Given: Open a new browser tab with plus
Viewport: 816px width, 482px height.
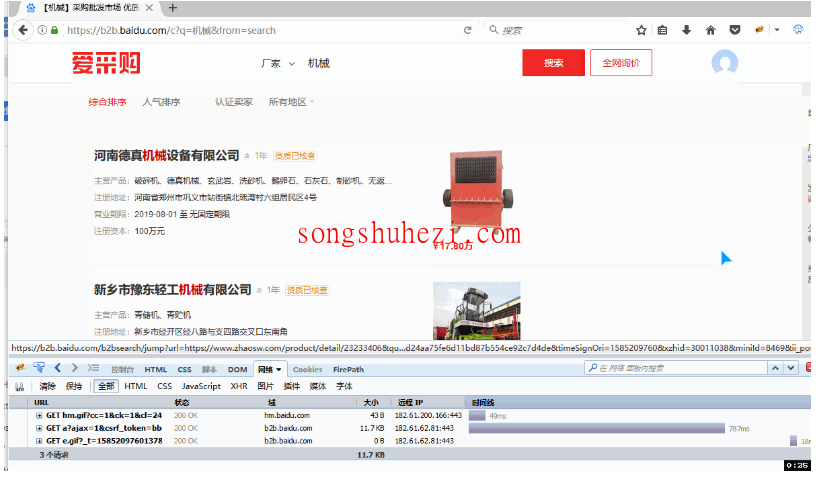Looking at the screenshot, I should (x=173, y=8).
